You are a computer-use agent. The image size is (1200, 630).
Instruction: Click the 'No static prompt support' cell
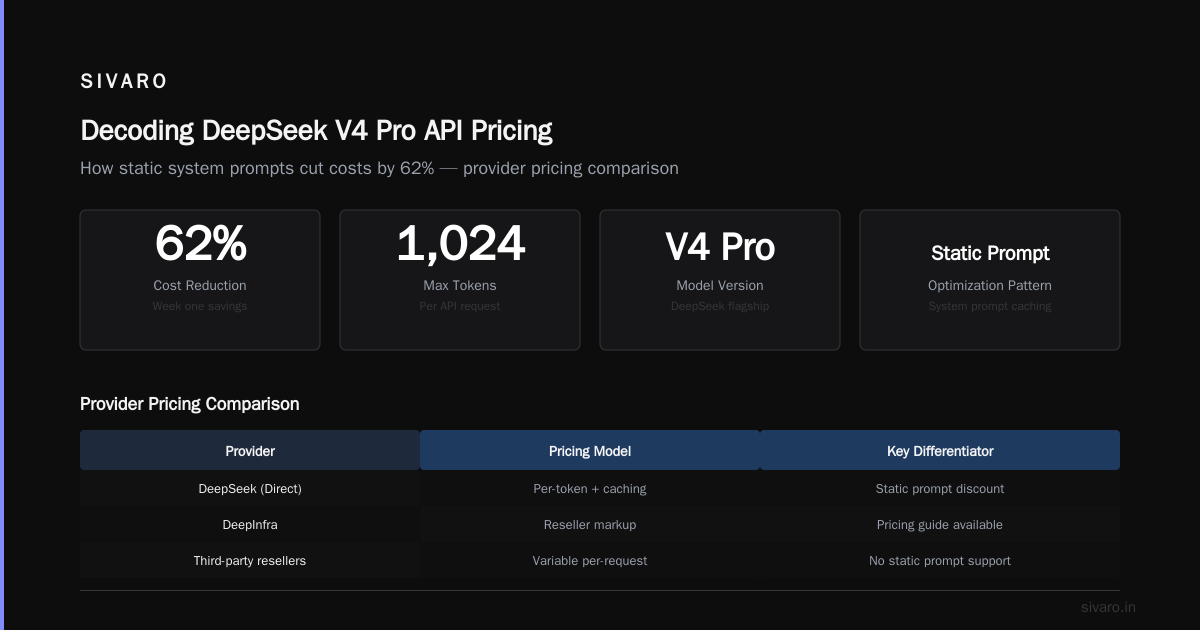coord(940,561)
